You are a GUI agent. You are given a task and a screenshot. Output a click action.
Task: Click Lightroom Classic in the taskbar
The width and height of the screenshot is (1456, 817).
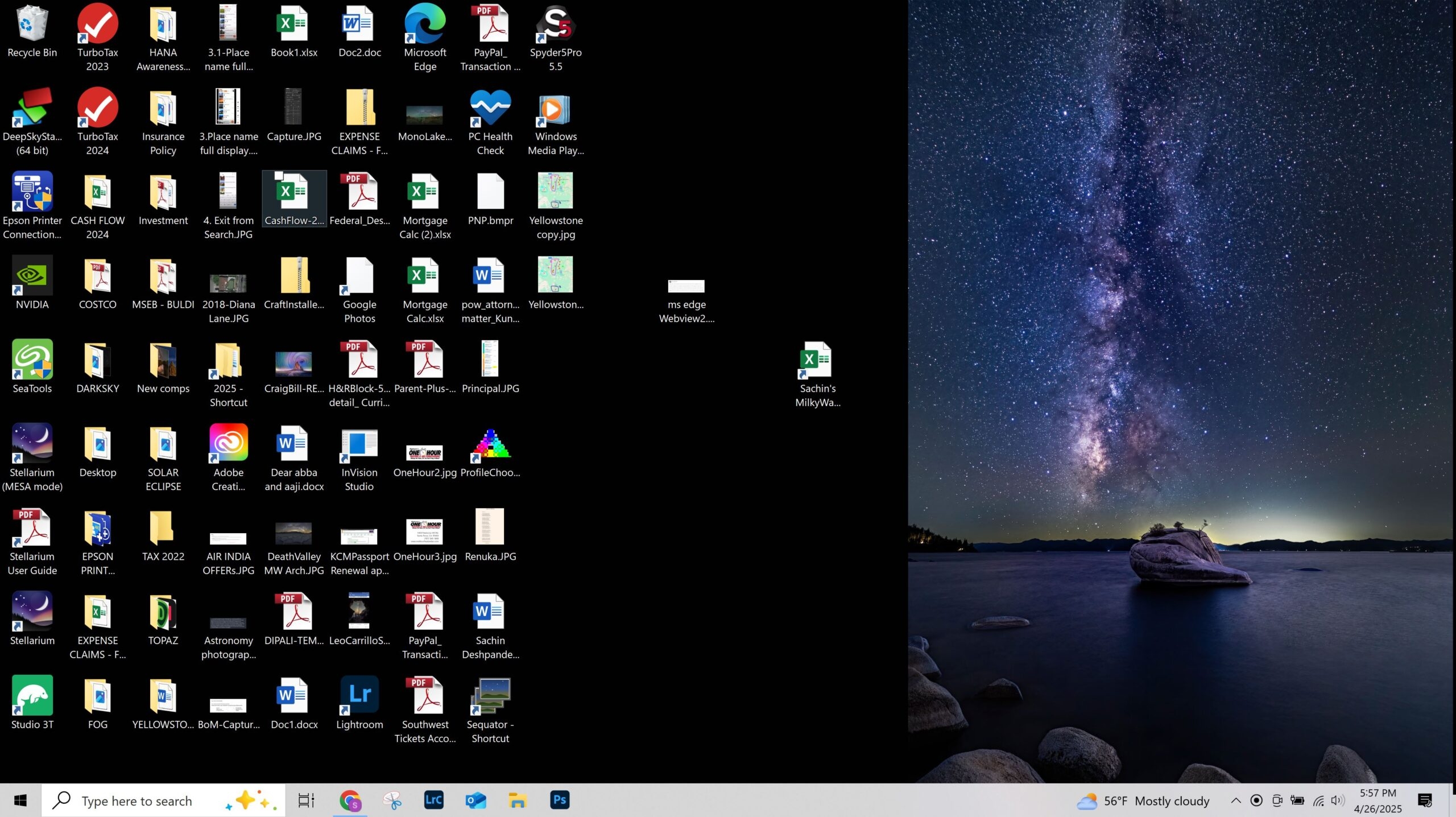pos(433,801)
